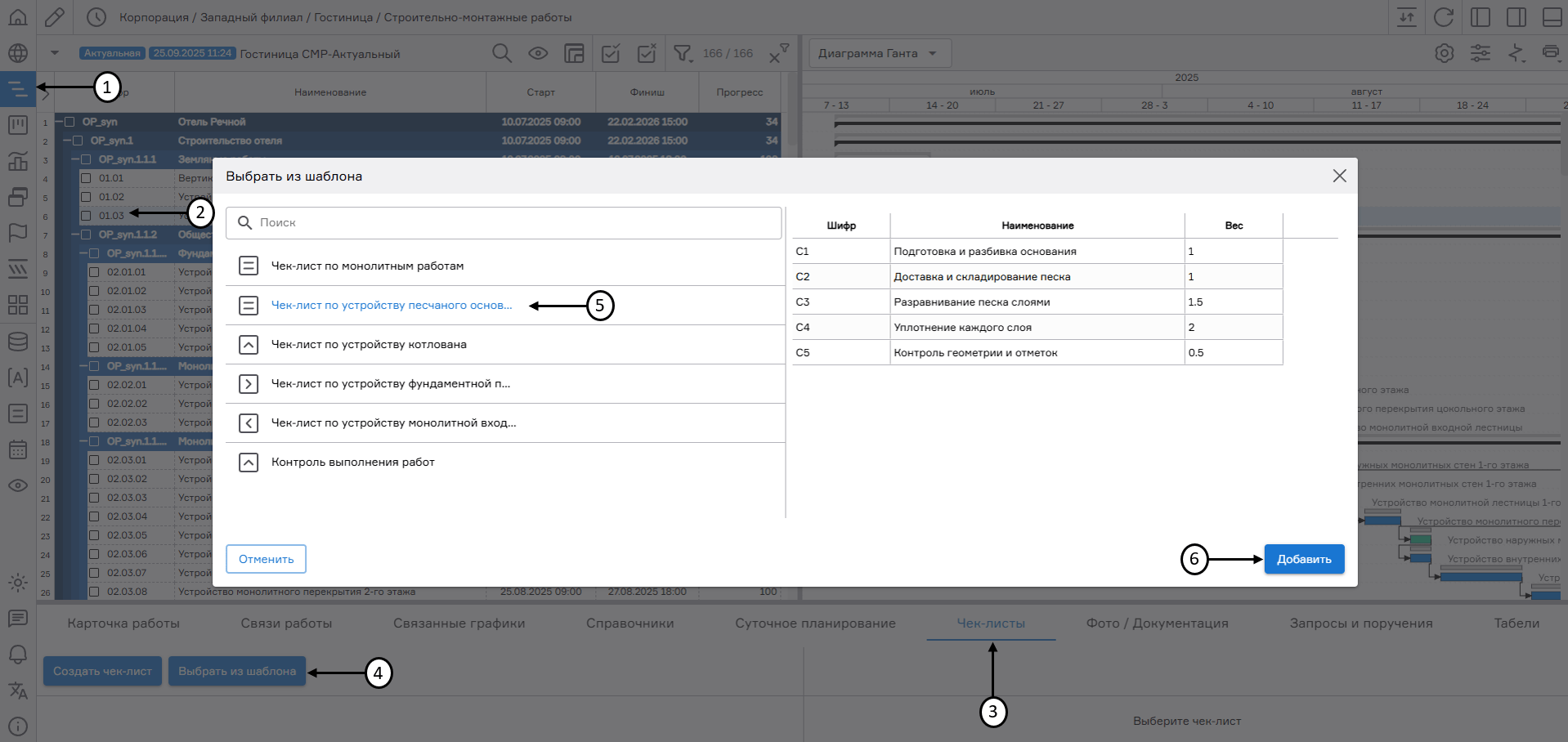
Task: Expand the schedule version dropdown arrow
Action: click(x=55, y=54)
